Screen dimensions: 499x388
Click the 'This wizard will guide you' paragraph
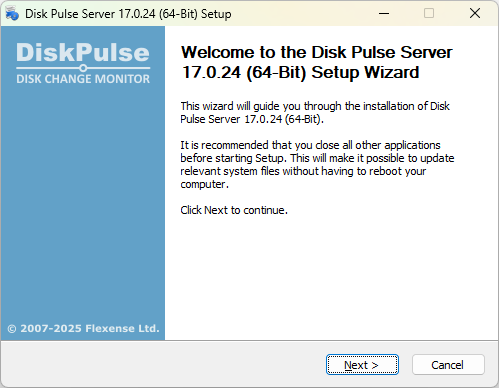coord(315,112)
